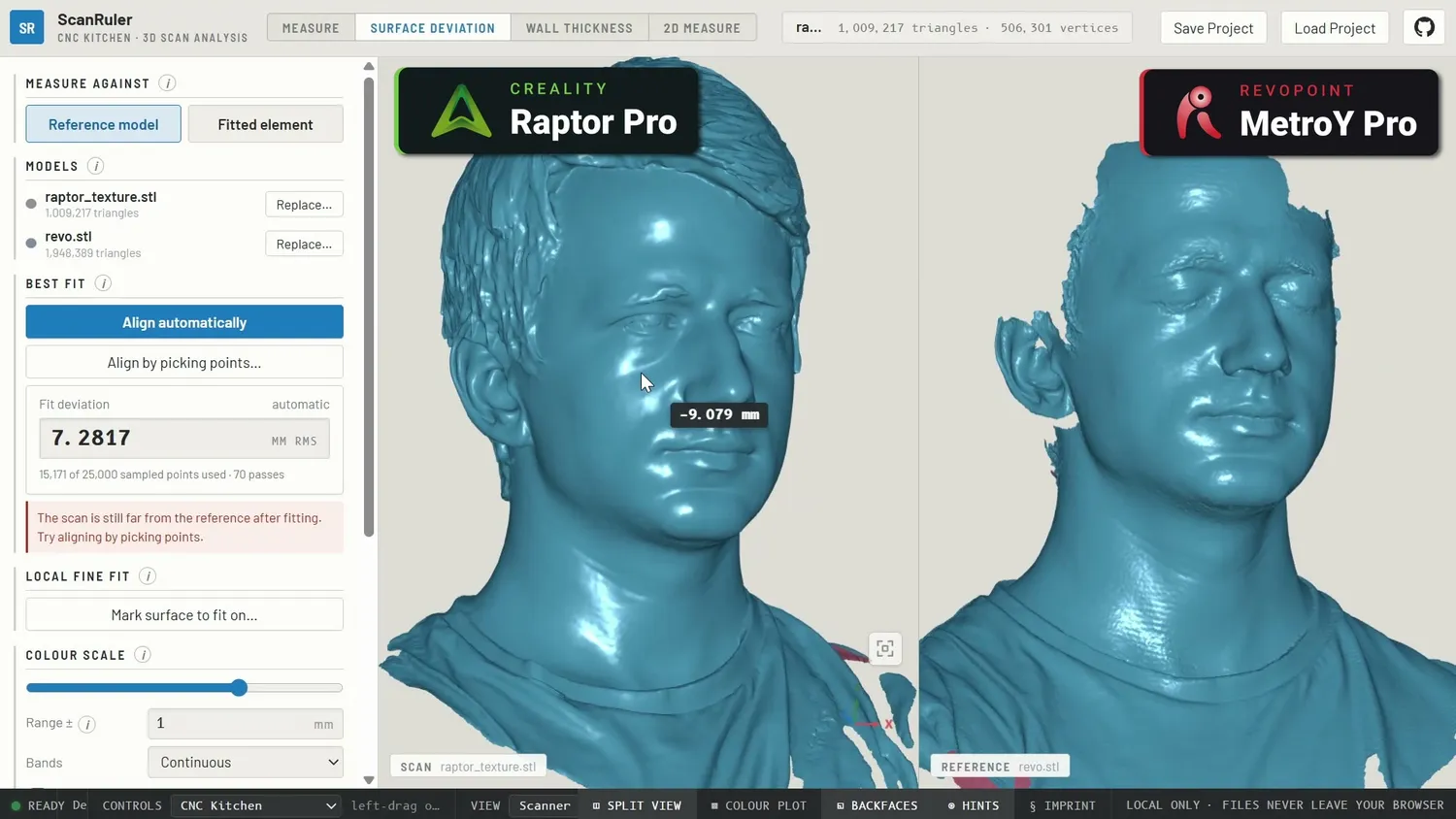Click the revo.stl status dot
Viewport: 1456px width, 819px height.
pos(31,244)
